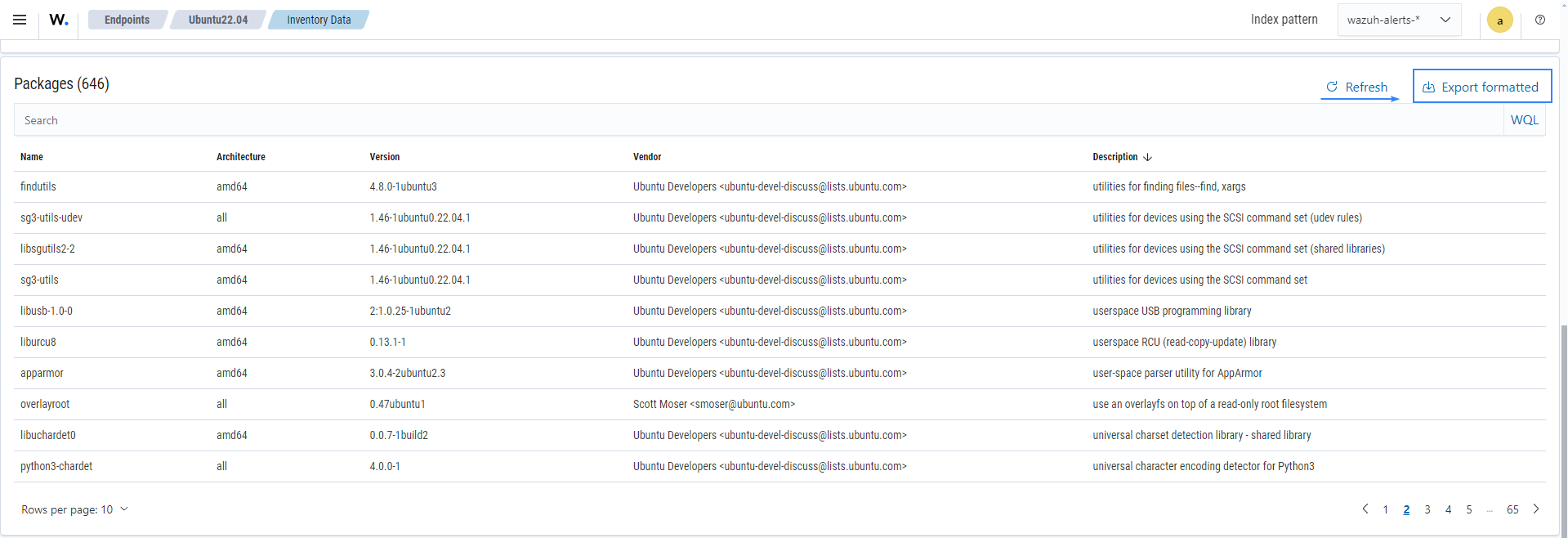Click Scott Moser vendor cell
Screen dimensions: 1568x538
tap(714, 405)
